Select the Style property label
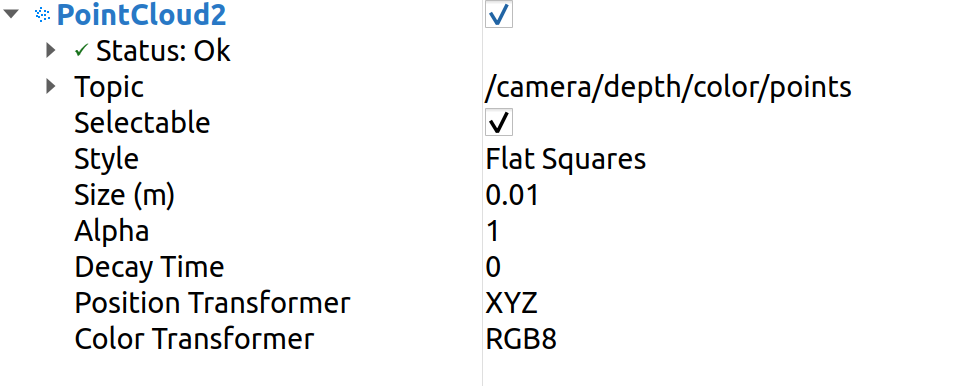970x386 pixels. point(106,159)
